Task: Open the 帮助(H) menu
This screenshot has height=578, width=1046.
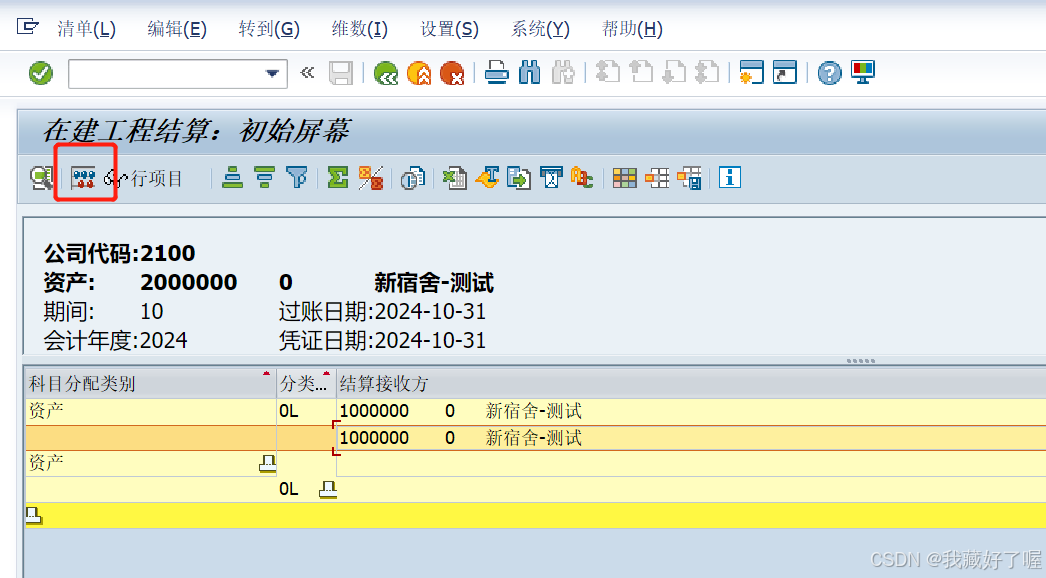Action: pos(632,29)
